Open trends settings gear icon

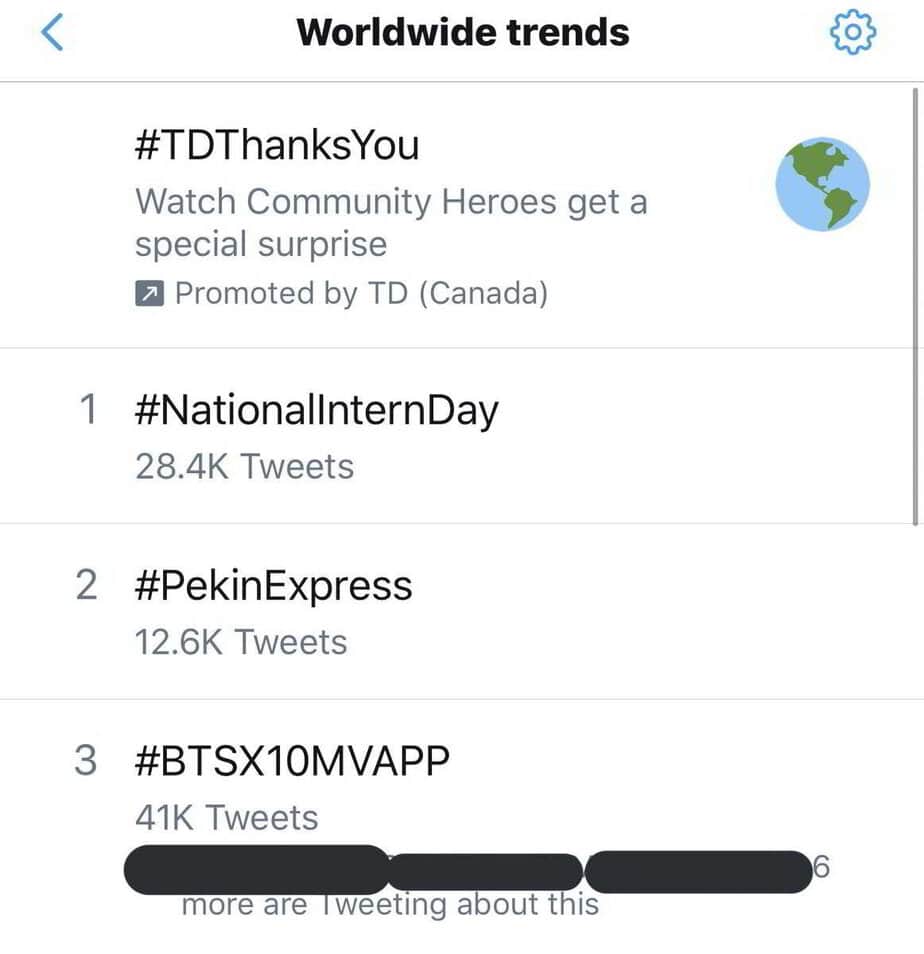pos(853,33)
